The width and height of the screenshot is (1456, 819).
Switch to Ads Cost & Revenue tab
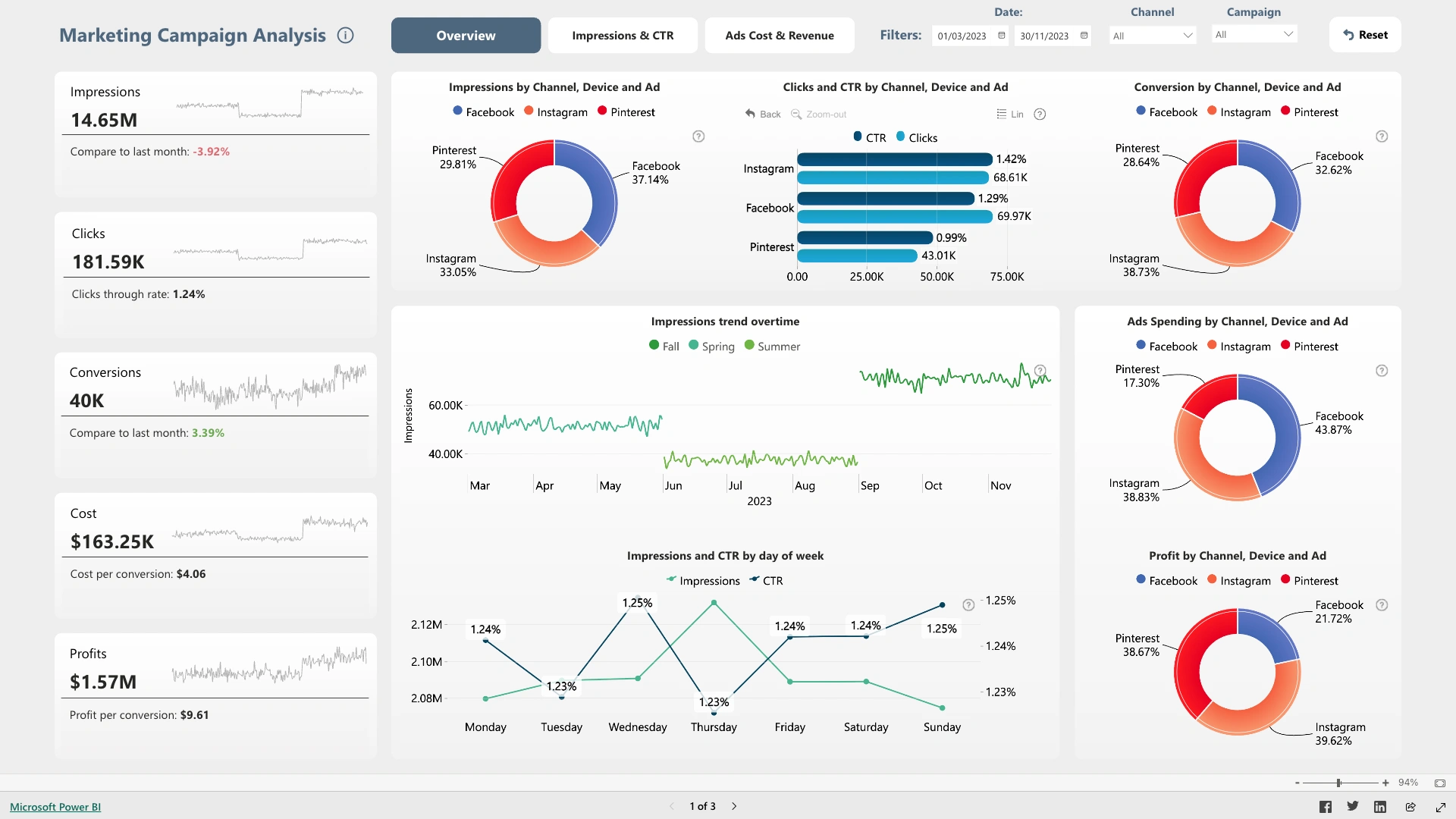(x=780, y=35)
